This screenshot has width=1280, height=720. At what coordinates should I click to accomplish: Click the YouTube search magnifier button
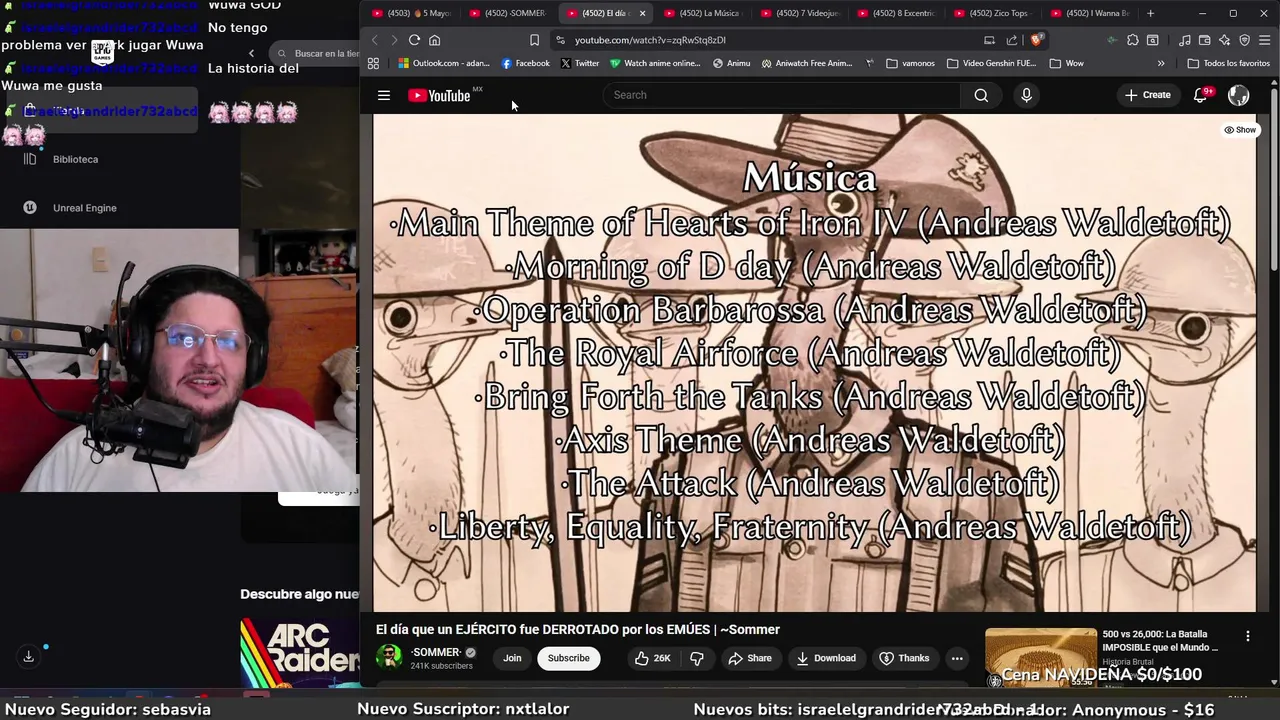coord(981,95)
